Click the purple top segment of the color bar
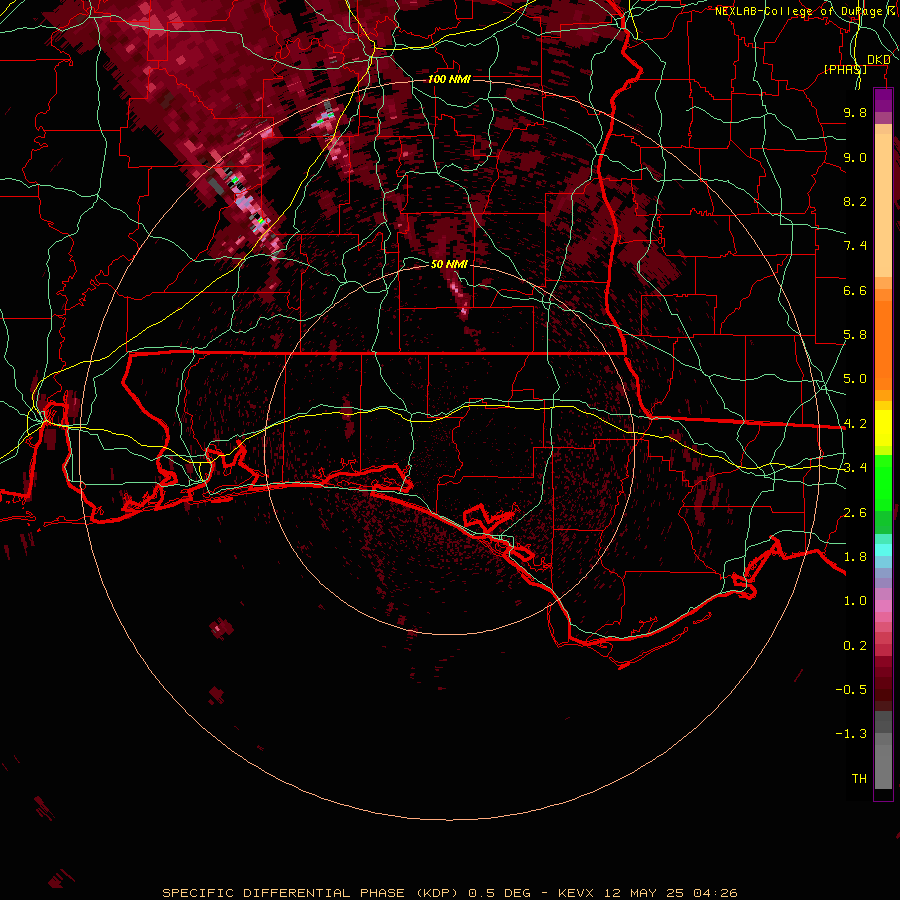 [x=883, y=100]
